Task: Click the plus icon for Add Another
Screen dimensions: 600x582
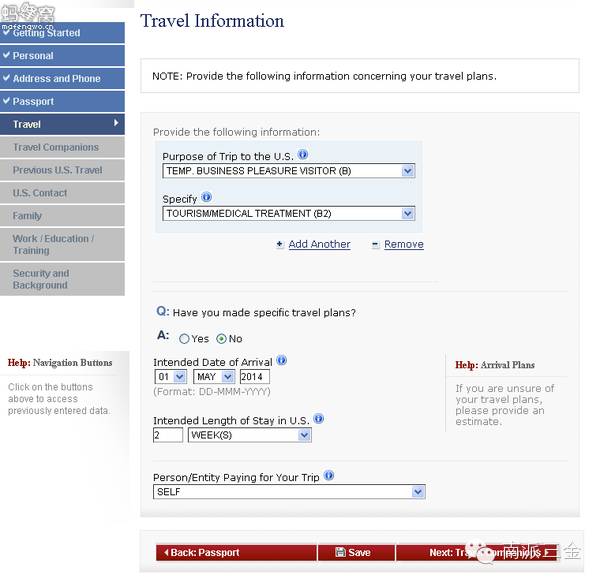Action: pos(280,244)
